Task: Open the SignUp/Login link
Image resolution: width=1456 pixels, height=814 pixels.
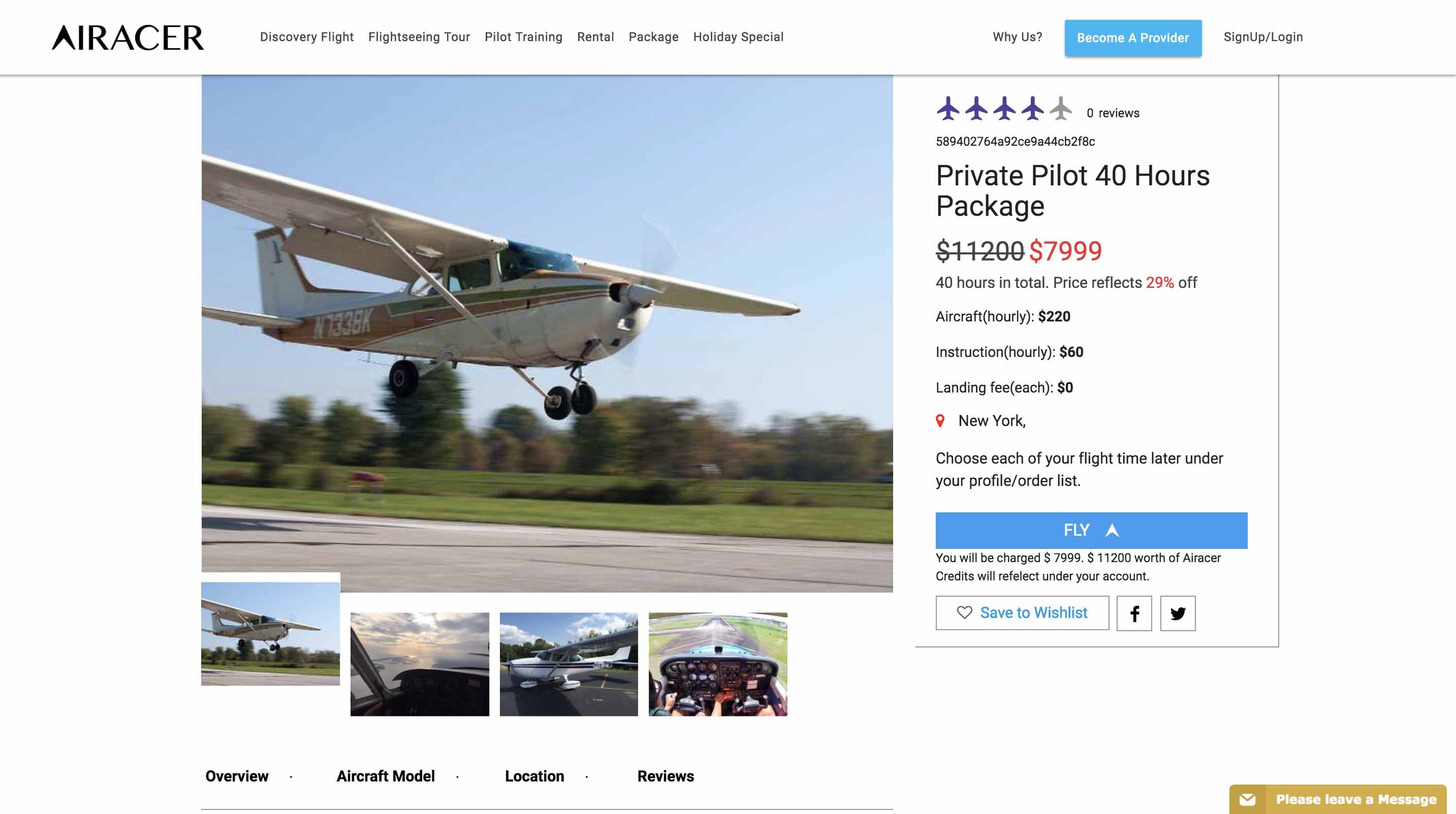Action: [1262, 37]
